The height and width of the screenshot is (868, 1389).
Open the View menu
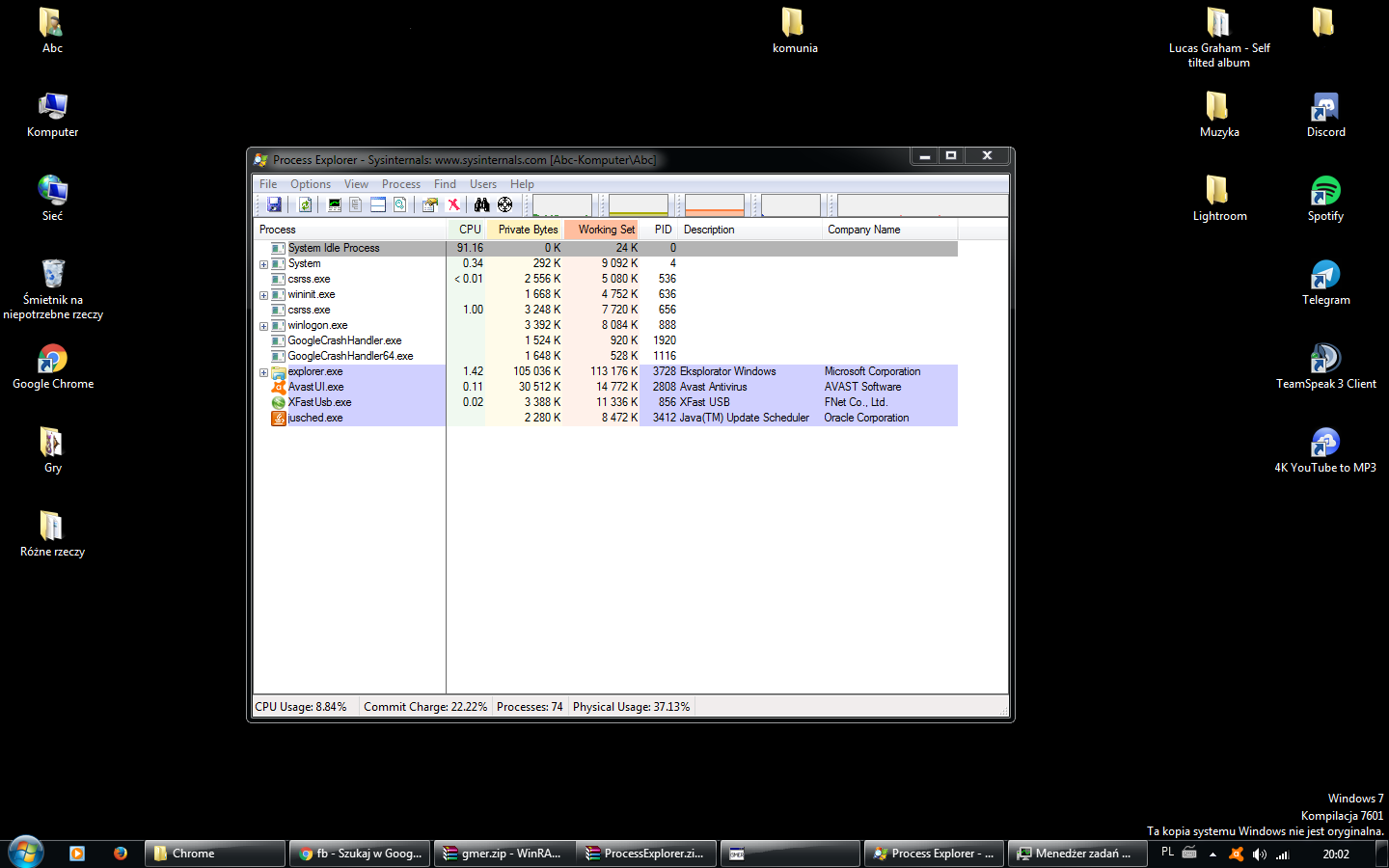point(356,184)
